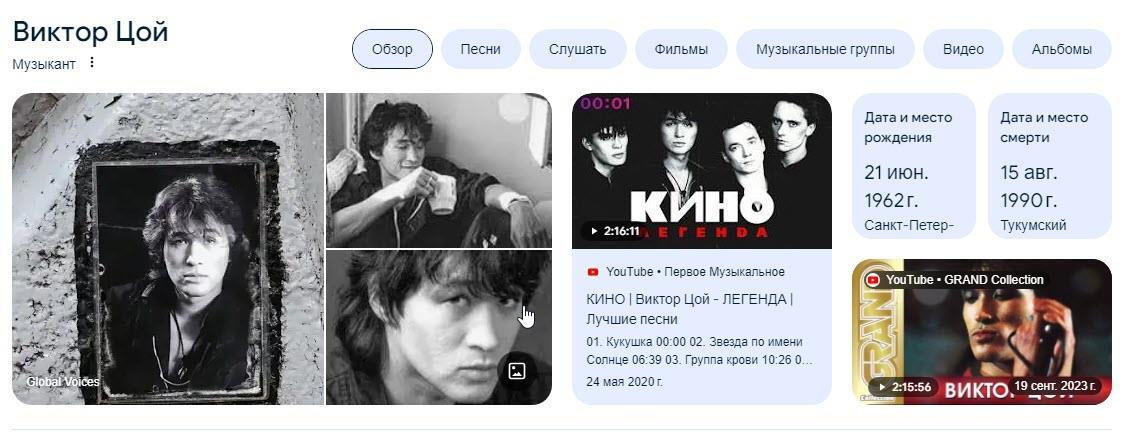
Task: Click the YouTube icon near Первое Музыкальное
Action: coord(593,272)
